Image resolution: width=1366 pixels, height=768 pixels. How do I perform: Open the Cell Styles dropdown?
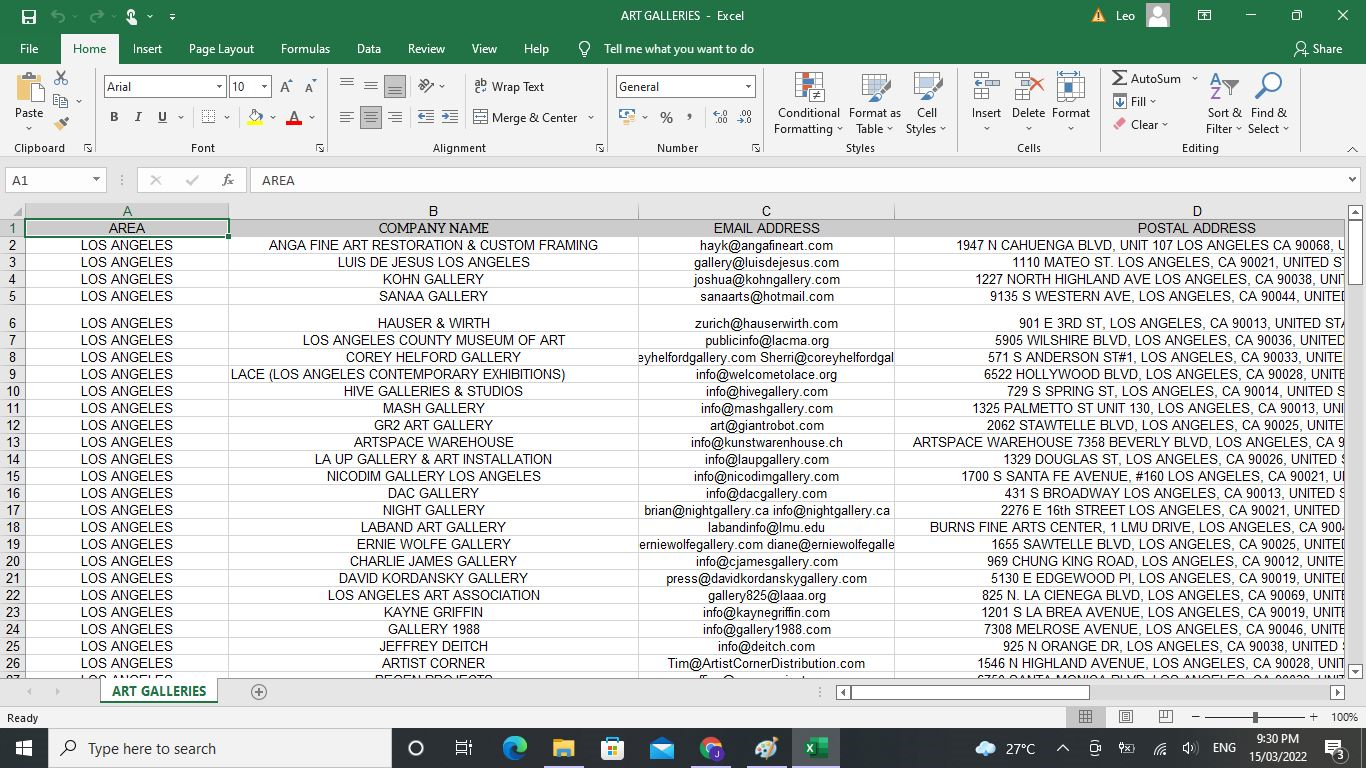(x=926, y=103)
